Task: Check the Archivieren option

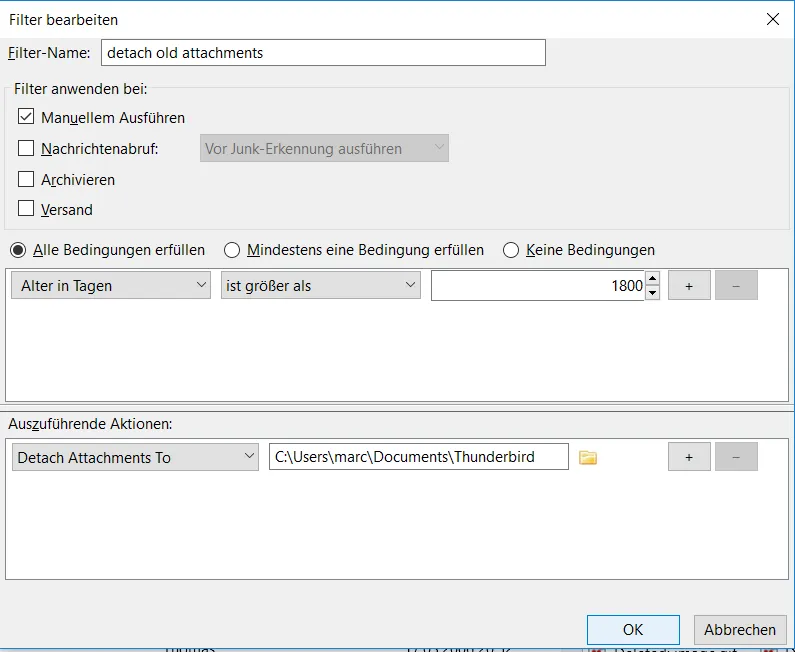Action: [26, 179]
